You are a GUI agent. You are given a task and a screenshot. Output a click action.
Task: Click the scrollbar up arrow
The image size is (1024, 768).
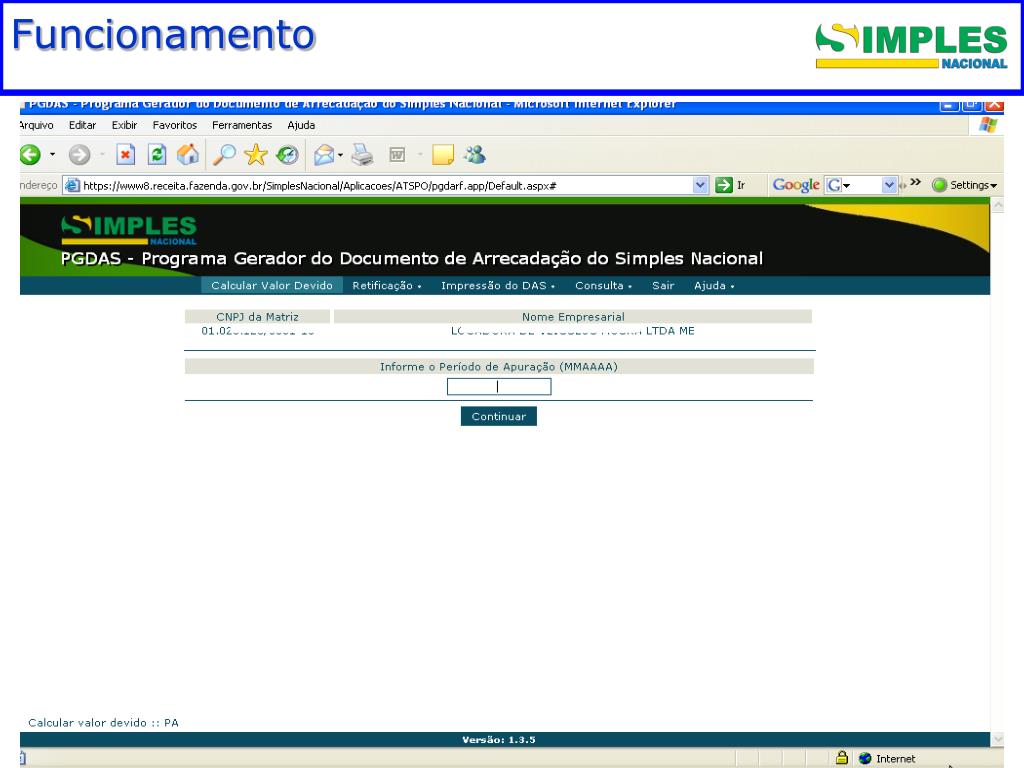997,206
